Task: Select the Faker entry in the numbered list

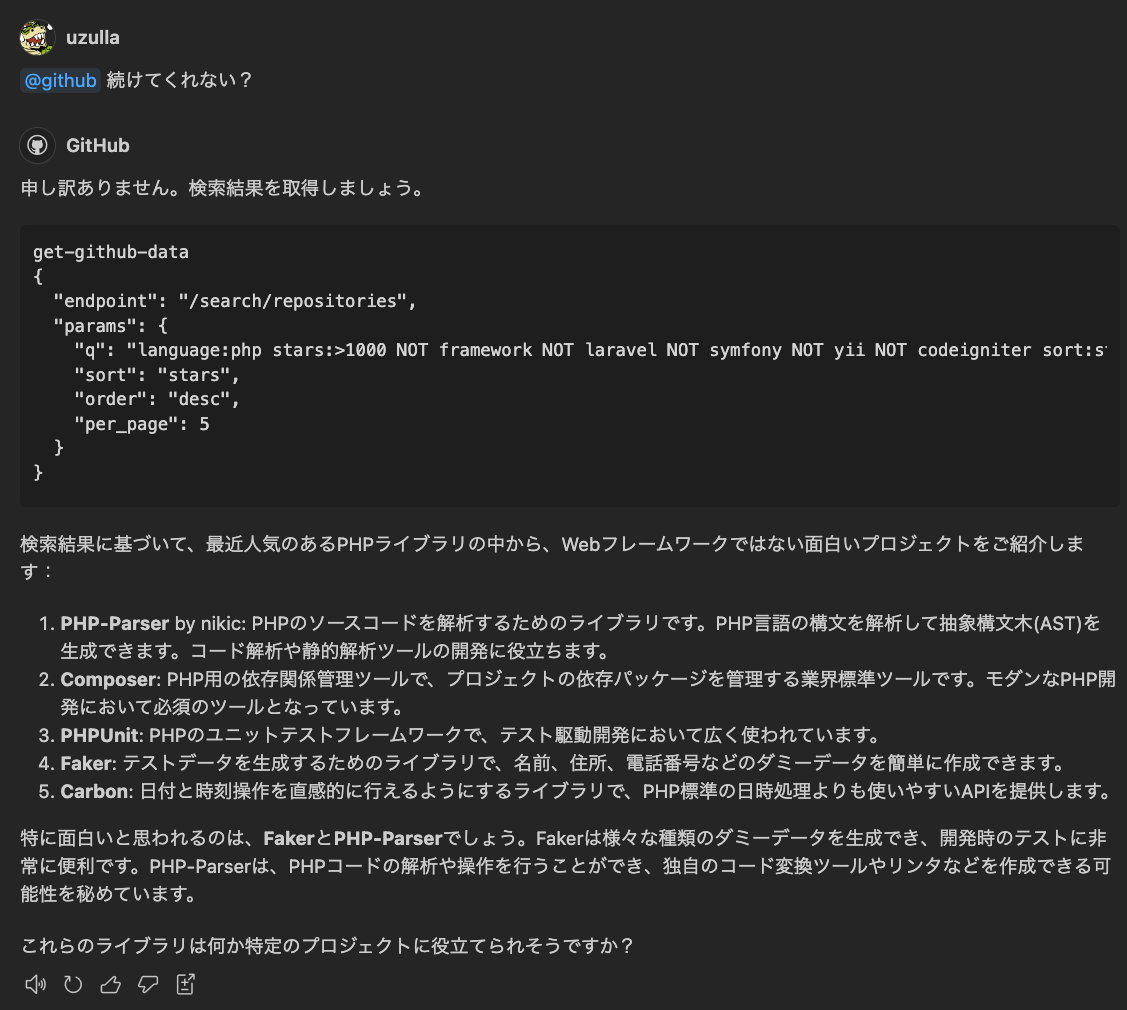Action: [x=87, y=763]
